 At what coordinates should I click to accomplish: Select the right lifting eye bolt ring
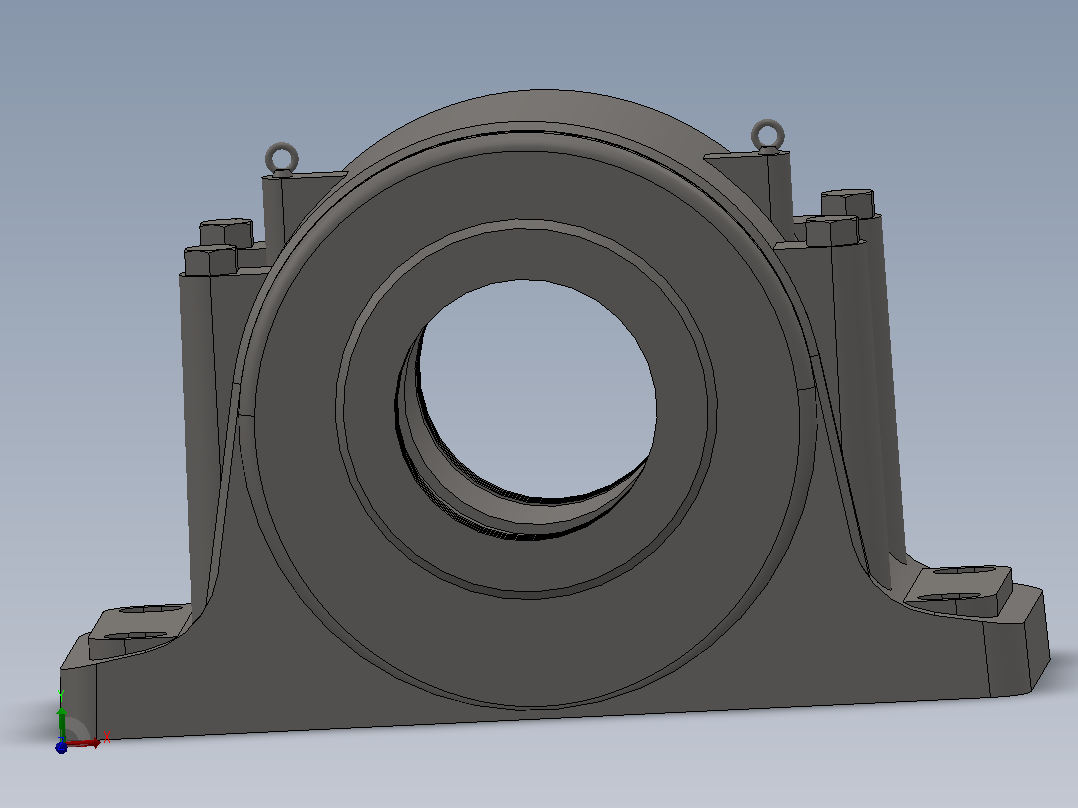click(x=767, y=135)
